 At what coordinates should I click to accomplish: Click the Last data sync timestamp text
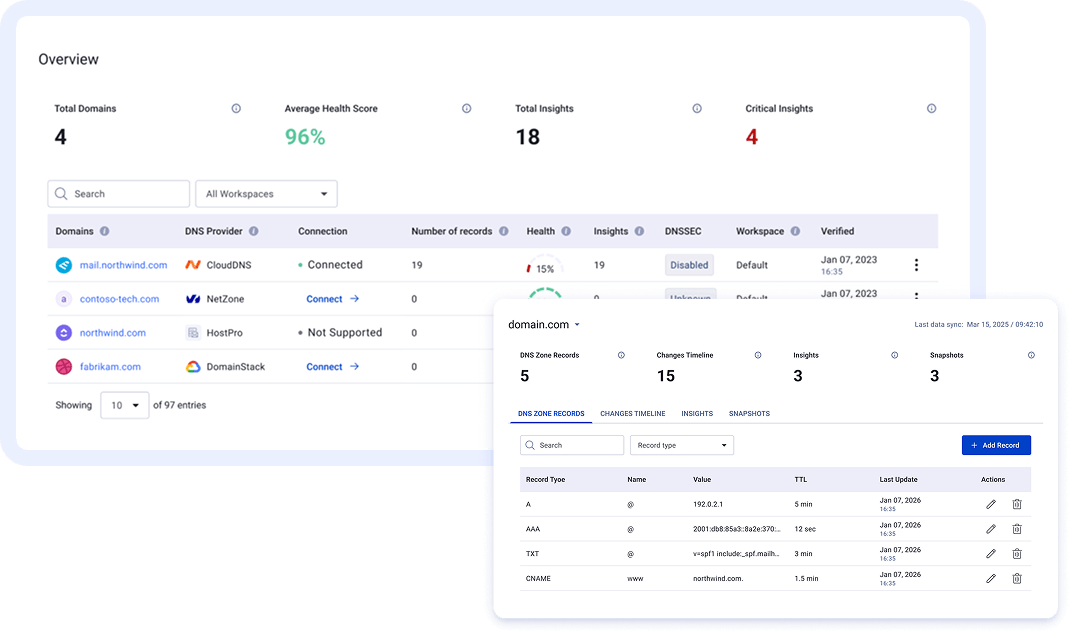pyautogui.click(x=978, y=324)
